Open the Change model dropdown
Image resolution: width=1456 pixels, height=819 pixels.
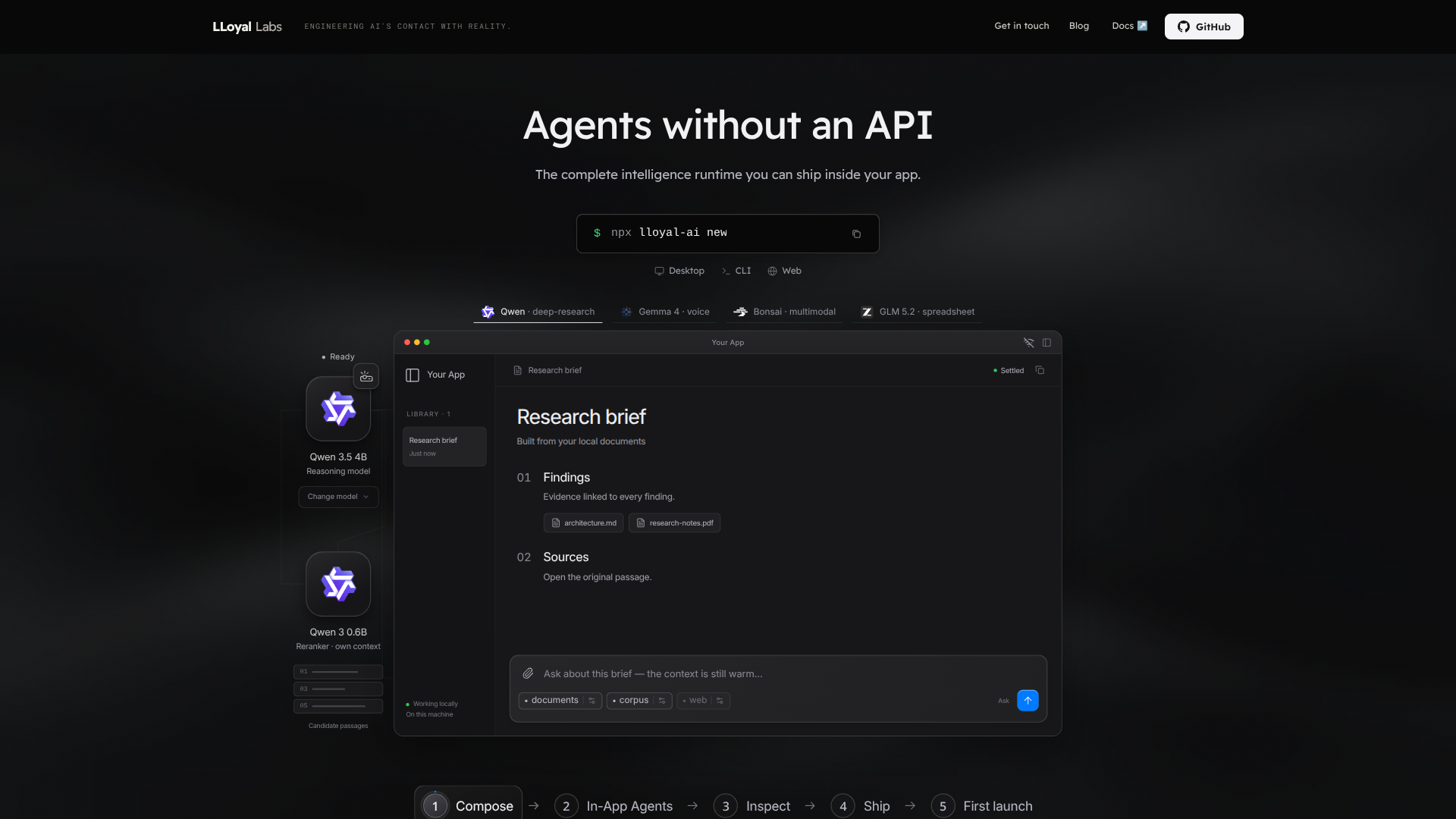pos(338,497)
